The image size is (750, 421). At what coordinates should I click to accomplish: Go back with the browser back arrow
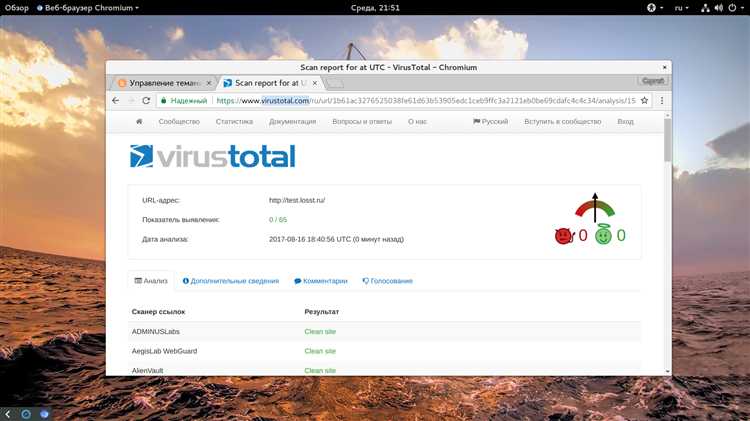(x=115, y=100)
